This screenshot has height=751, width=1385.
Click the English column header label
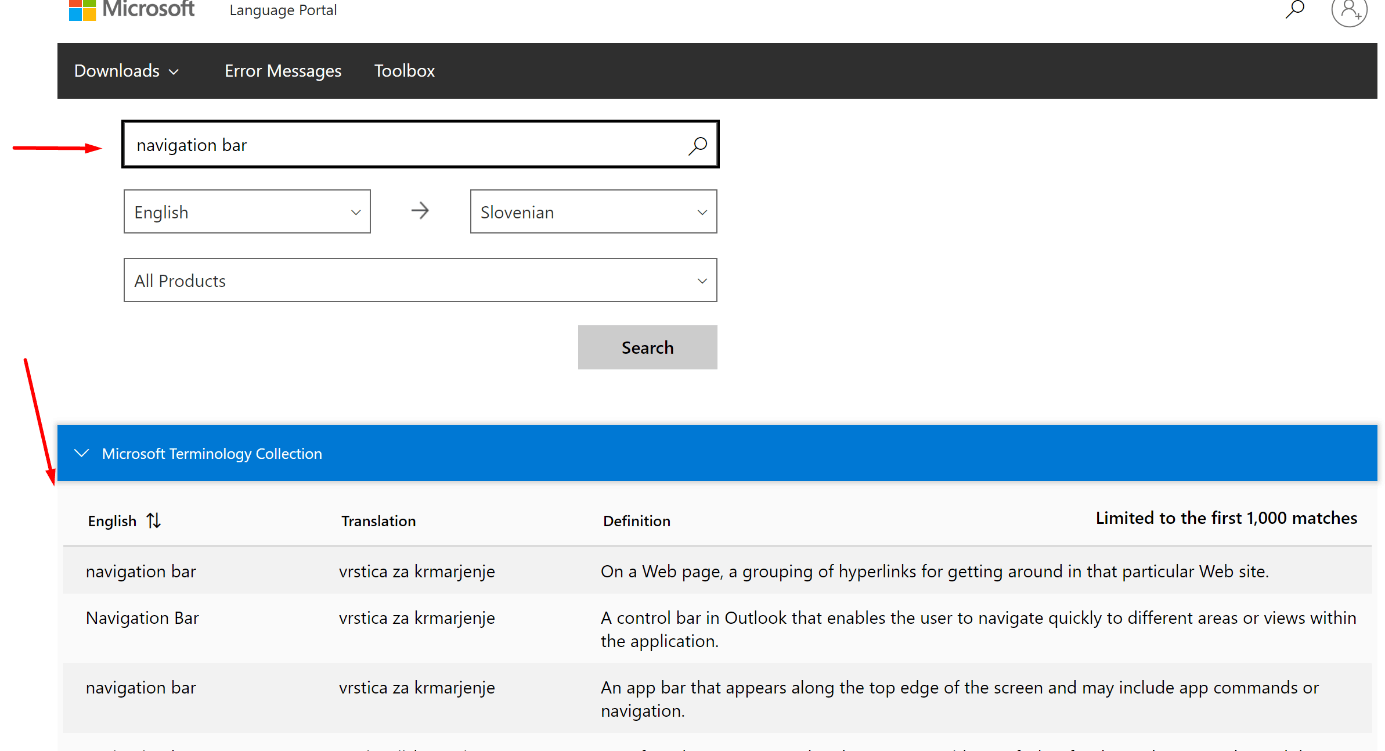tap(112, 521)
